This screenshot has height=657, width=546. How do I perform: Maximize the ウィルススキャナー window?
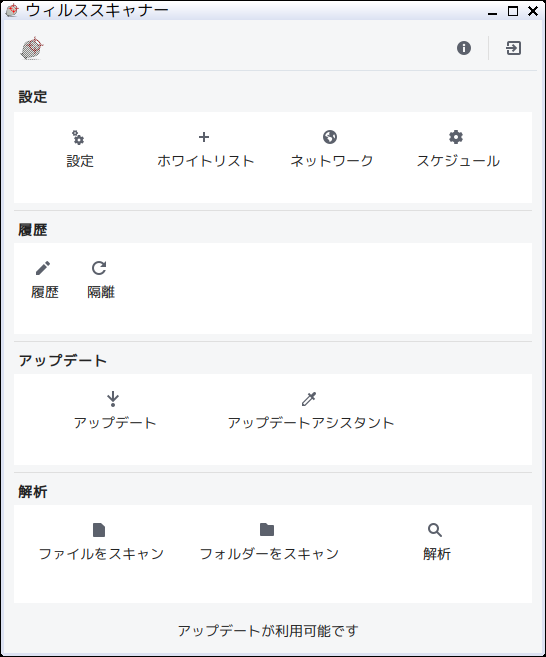coord(513,11)
